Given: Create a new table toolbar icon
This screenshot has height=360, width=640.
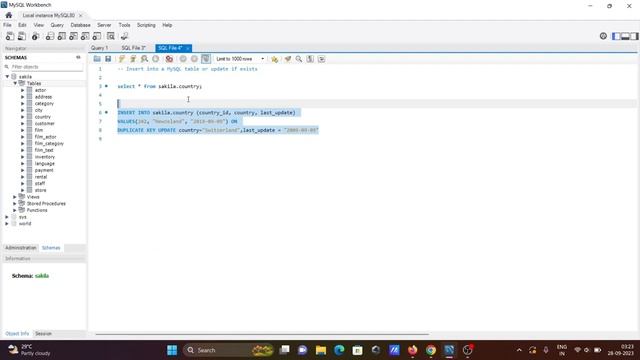Looking at the screenshot, I should click(x=61, y=36).
